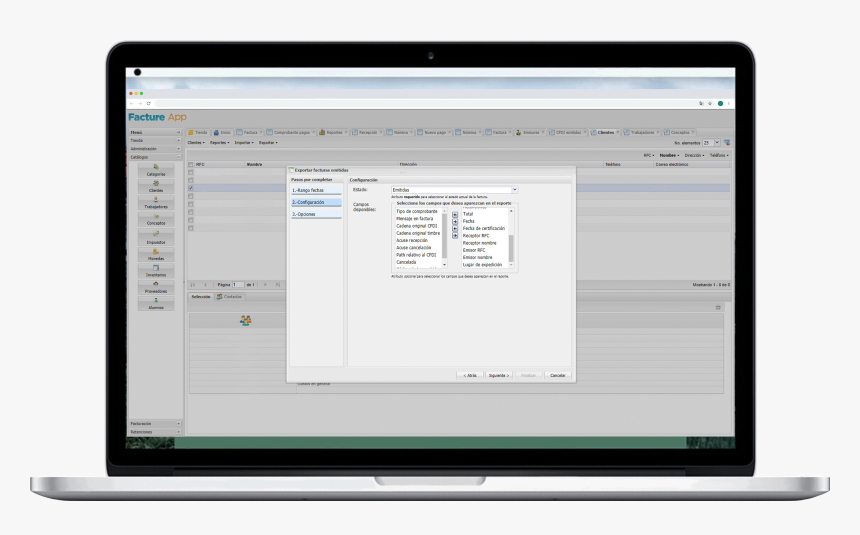Toggle the fifth row checkbox in Clientes grid
Viewport: 860px width, 535px height.
(x=191, y=204)
